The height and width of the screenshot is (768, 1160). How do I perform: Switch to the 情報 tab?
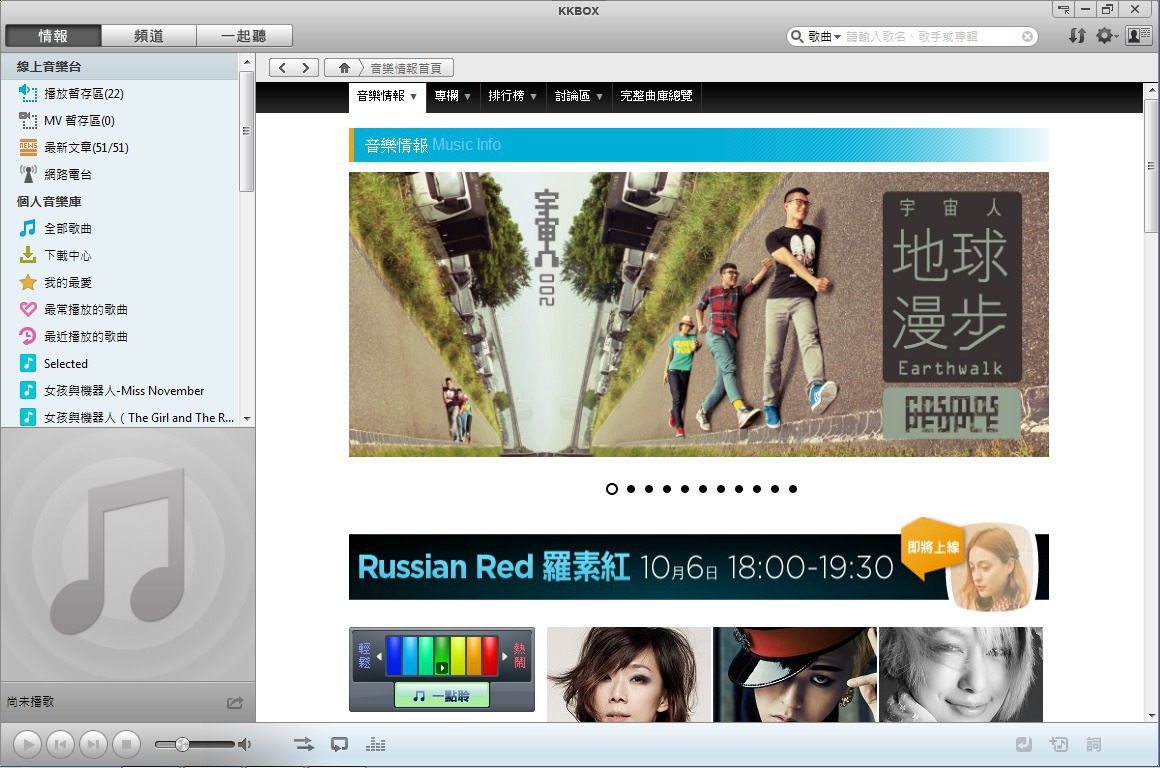point(53,36)
